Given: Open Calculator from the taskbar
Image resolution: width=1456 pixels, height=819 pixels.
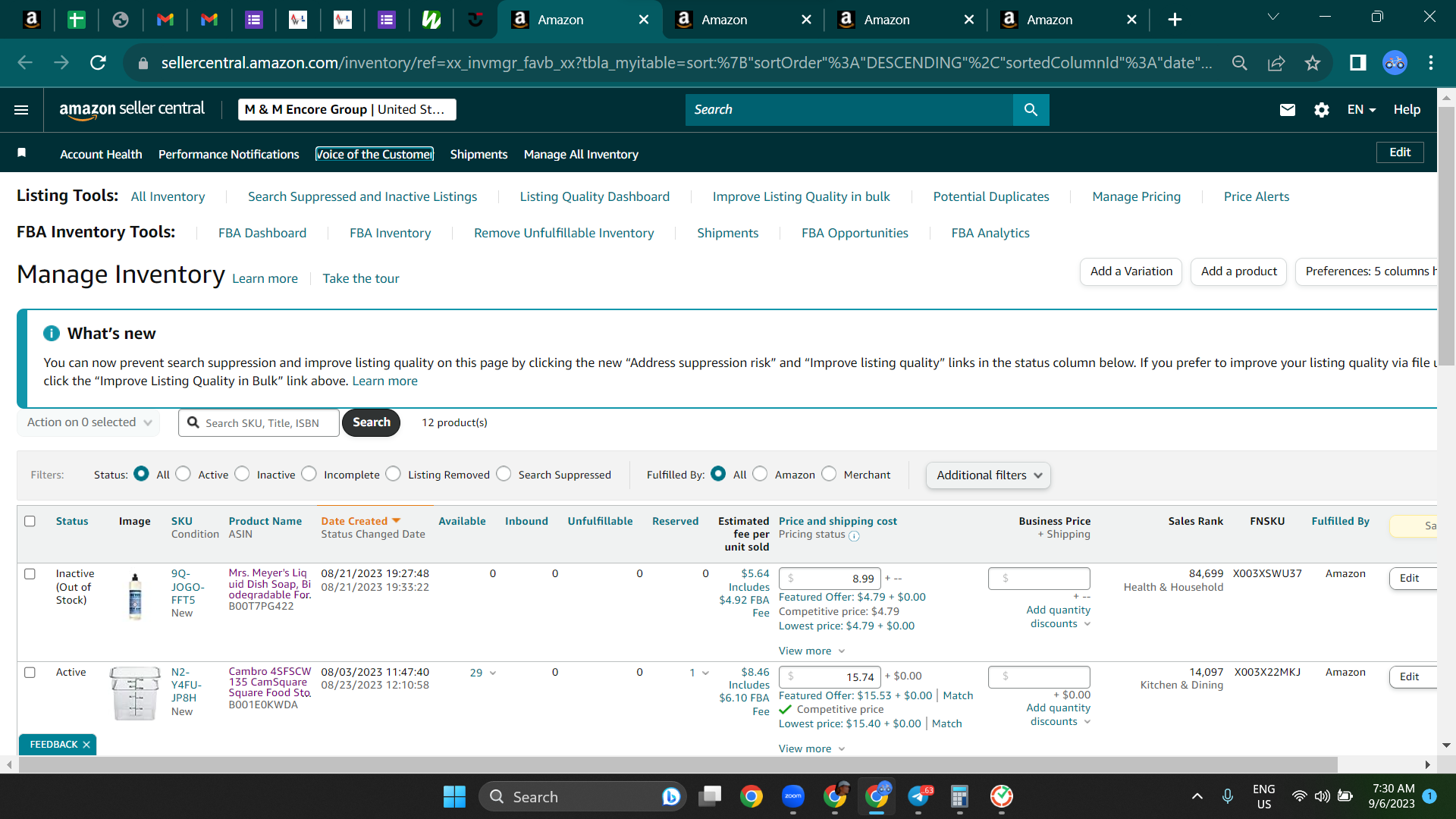Looking at the screenshot, I should [959, 796].
